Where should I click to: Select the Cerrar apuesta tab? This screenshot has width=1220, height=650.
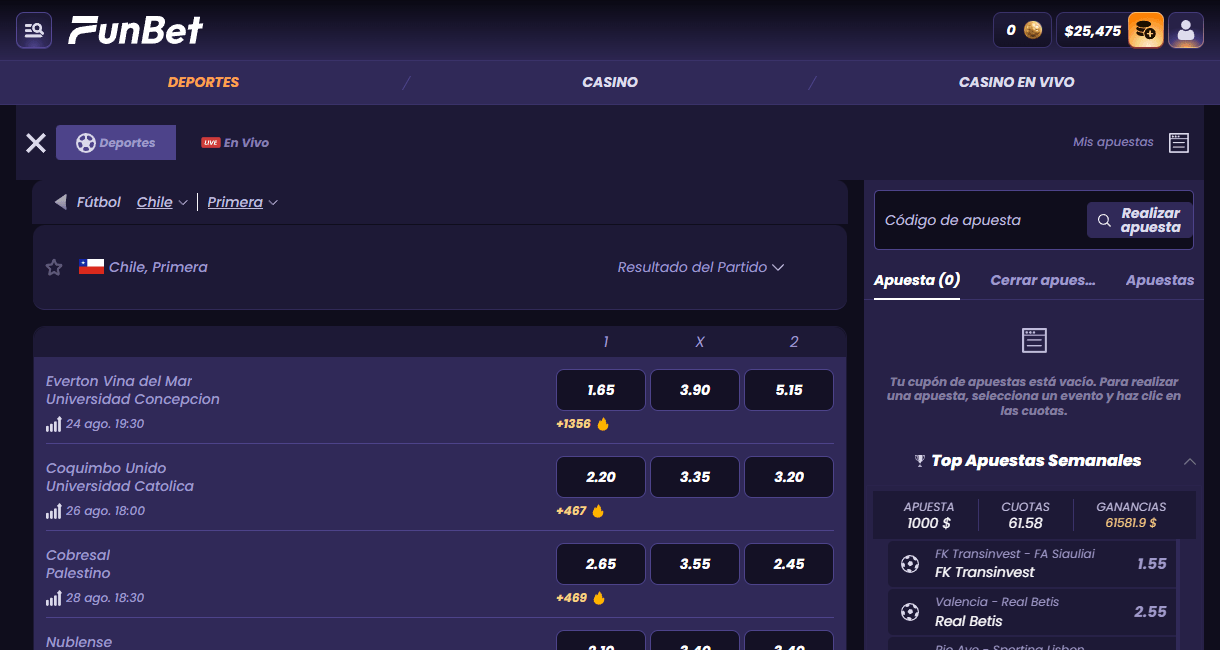coord(1043,280)
